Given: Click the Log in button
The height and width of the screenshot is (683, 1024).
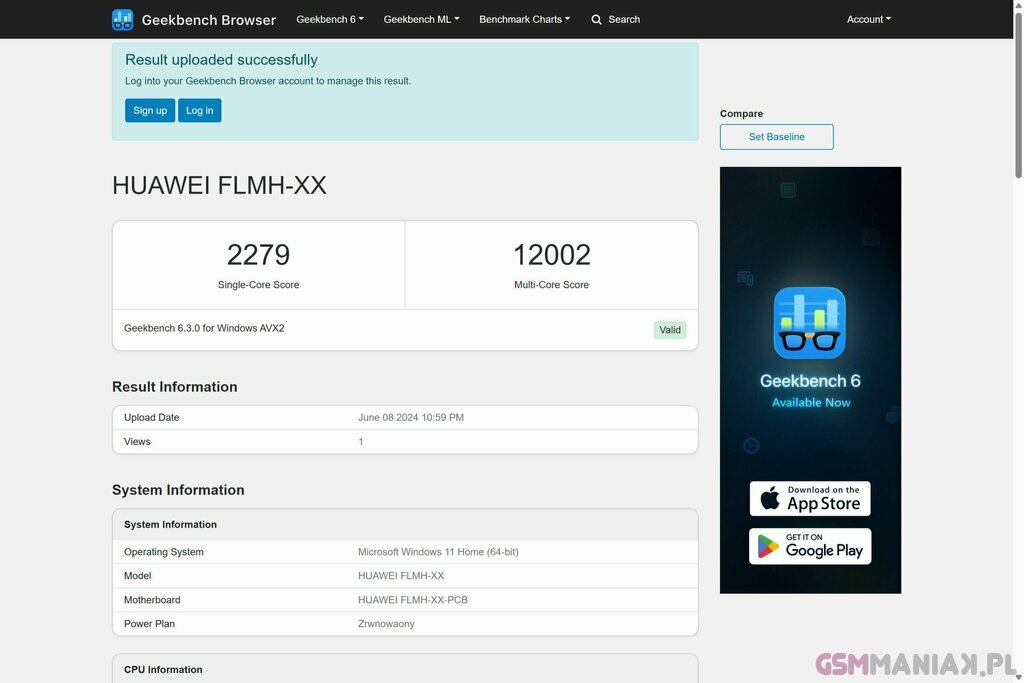Looking at the screenshot, I should coord(200,110).
